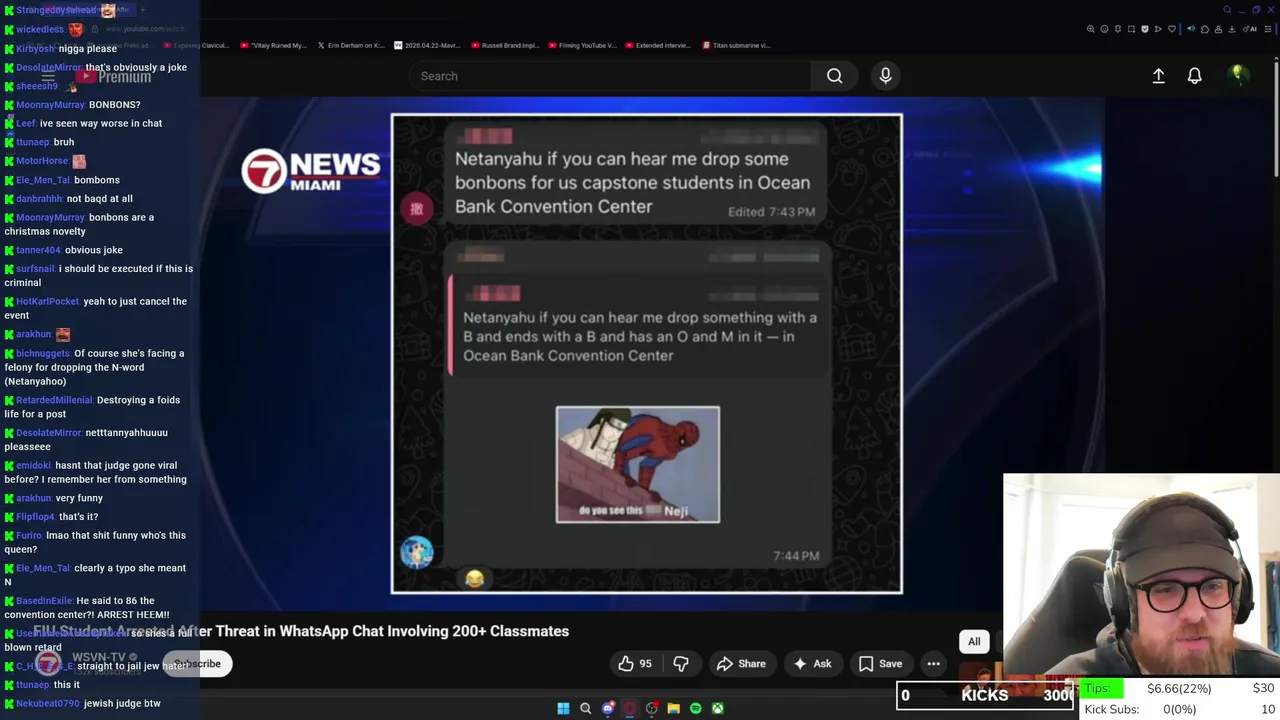This screenshot has width=1280, height=720.
Task: Open the extensions cube icon
Action: (x=1205, y=29)
